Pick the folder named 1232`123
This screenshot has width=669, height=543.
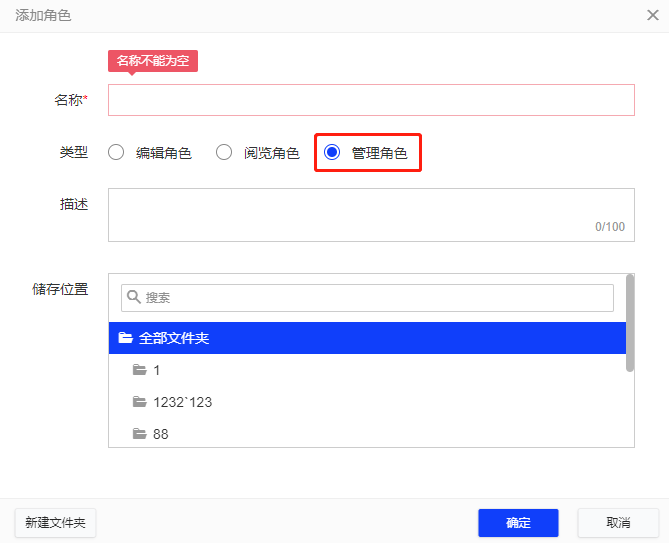[x=182, y=402]
